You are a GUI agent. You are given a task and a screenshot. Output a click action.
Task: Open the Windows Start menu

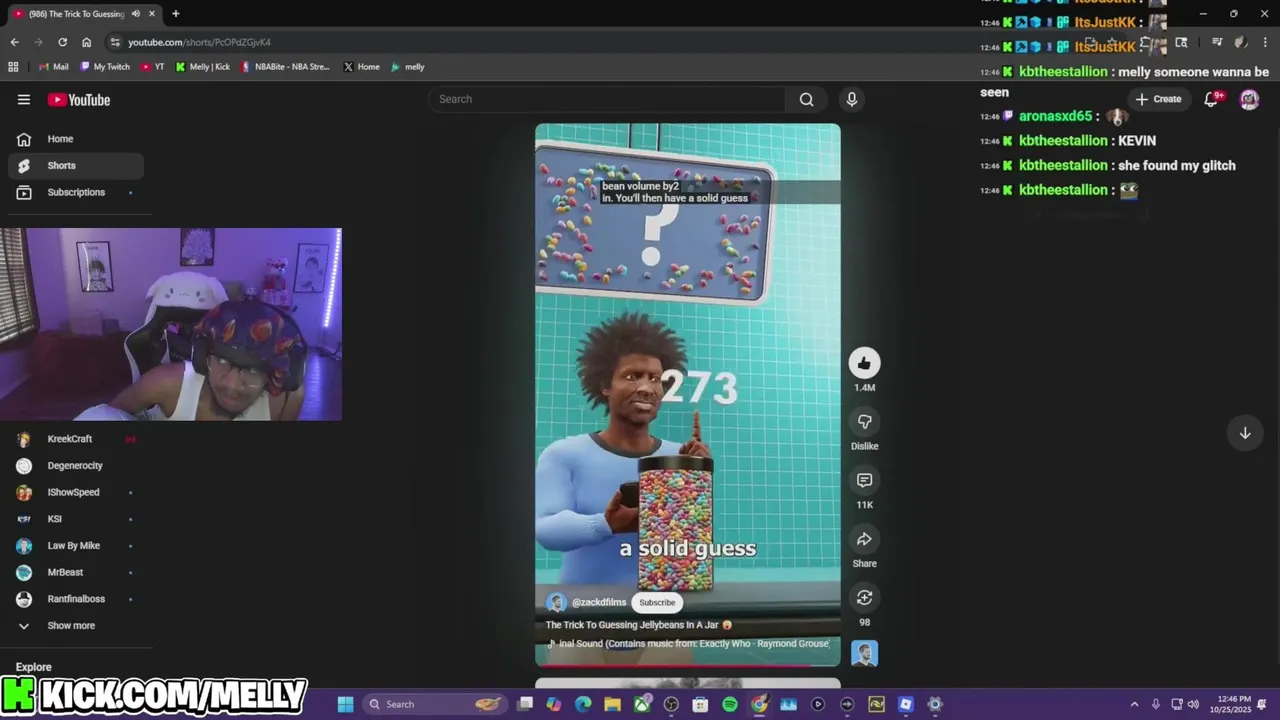(345, 704)
